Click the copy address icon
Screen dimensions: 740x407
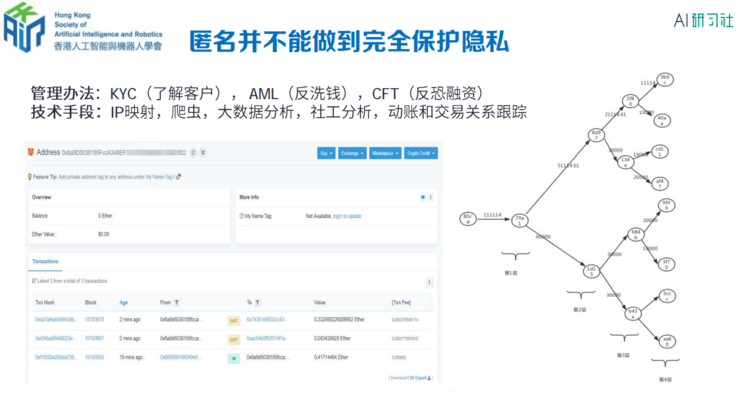193,153
